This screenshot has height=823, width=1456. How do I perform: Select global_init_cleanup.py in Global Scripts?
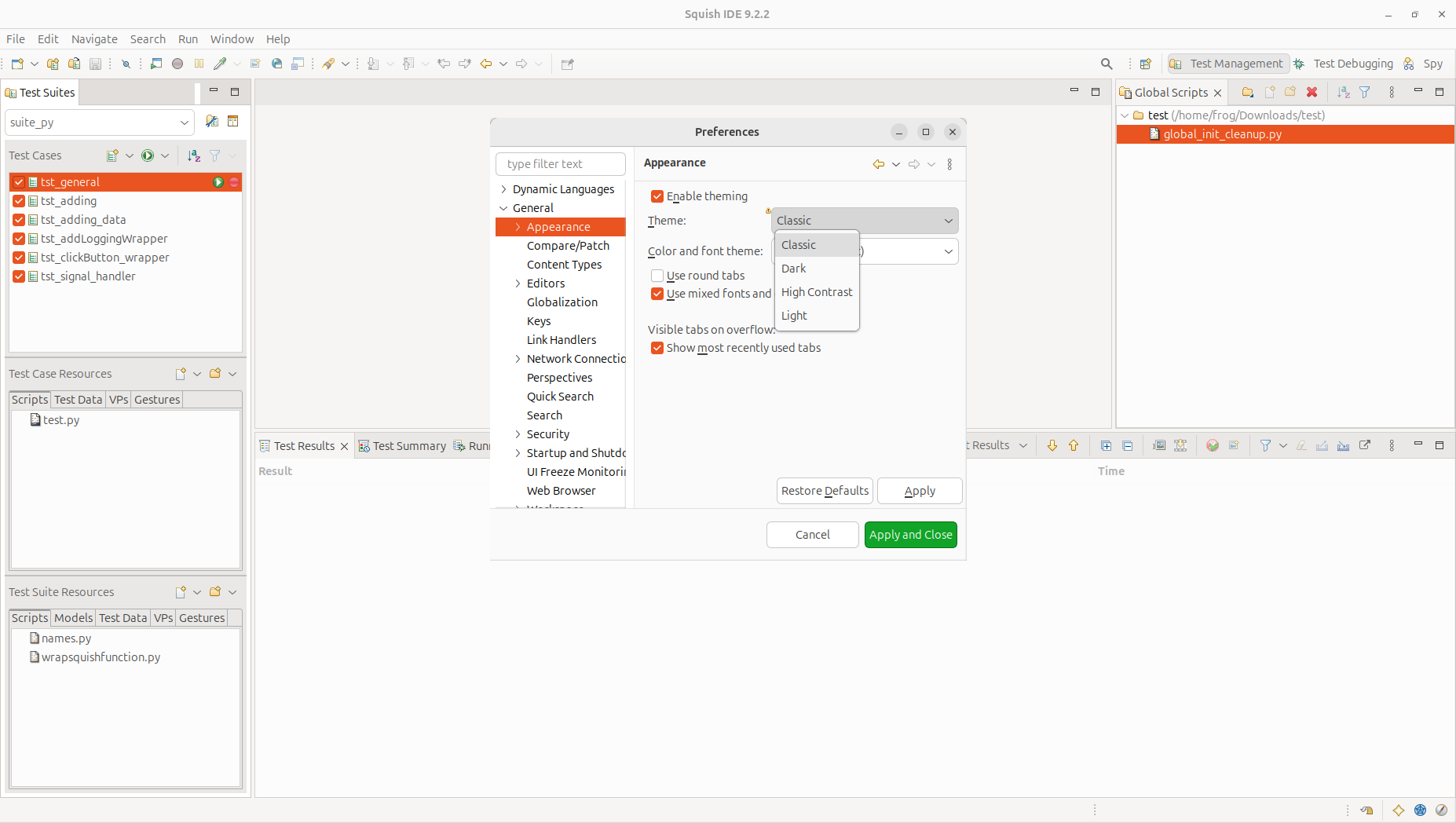[1285, 134]
